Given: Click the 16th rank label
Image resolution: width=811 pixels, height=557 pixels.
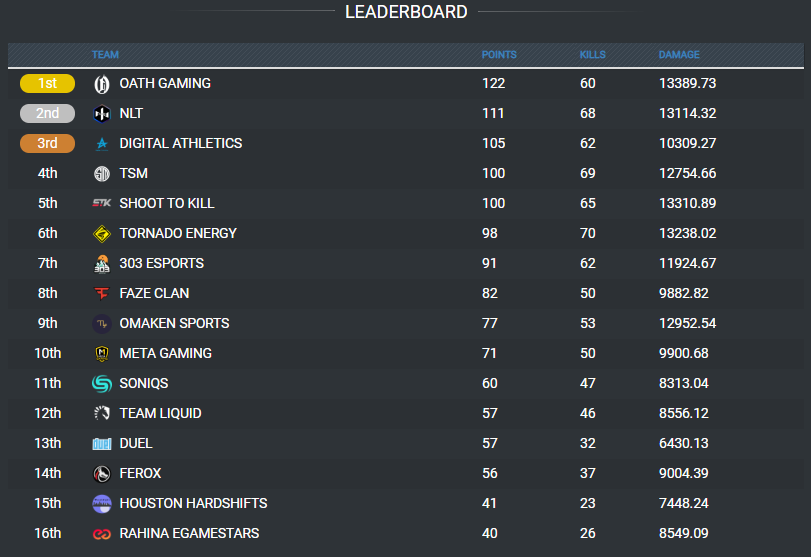Looking at the screenshot, I should (48, 533).
